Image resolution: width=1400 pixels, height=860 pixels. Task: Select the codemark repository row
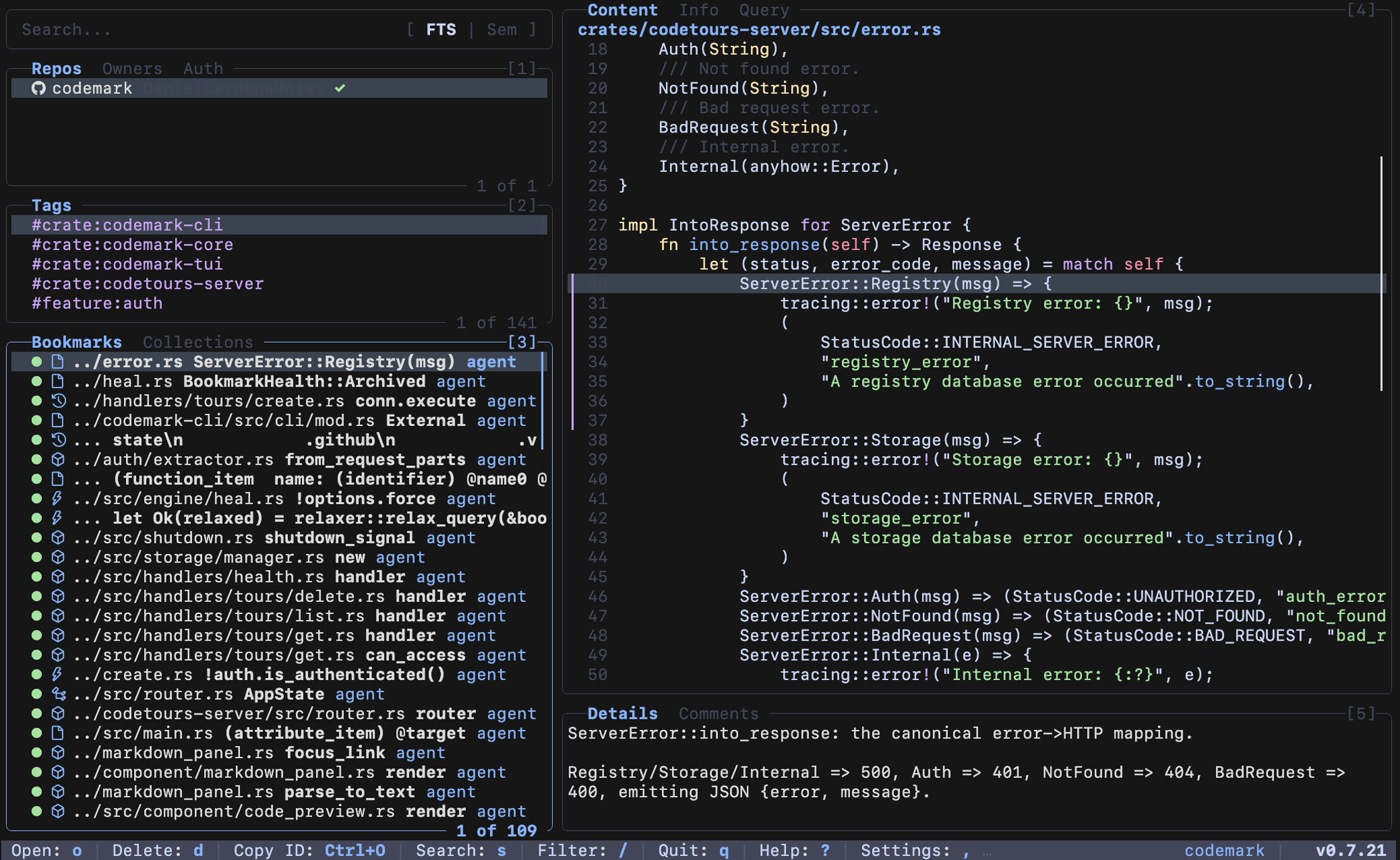click(x=279, y=88)
